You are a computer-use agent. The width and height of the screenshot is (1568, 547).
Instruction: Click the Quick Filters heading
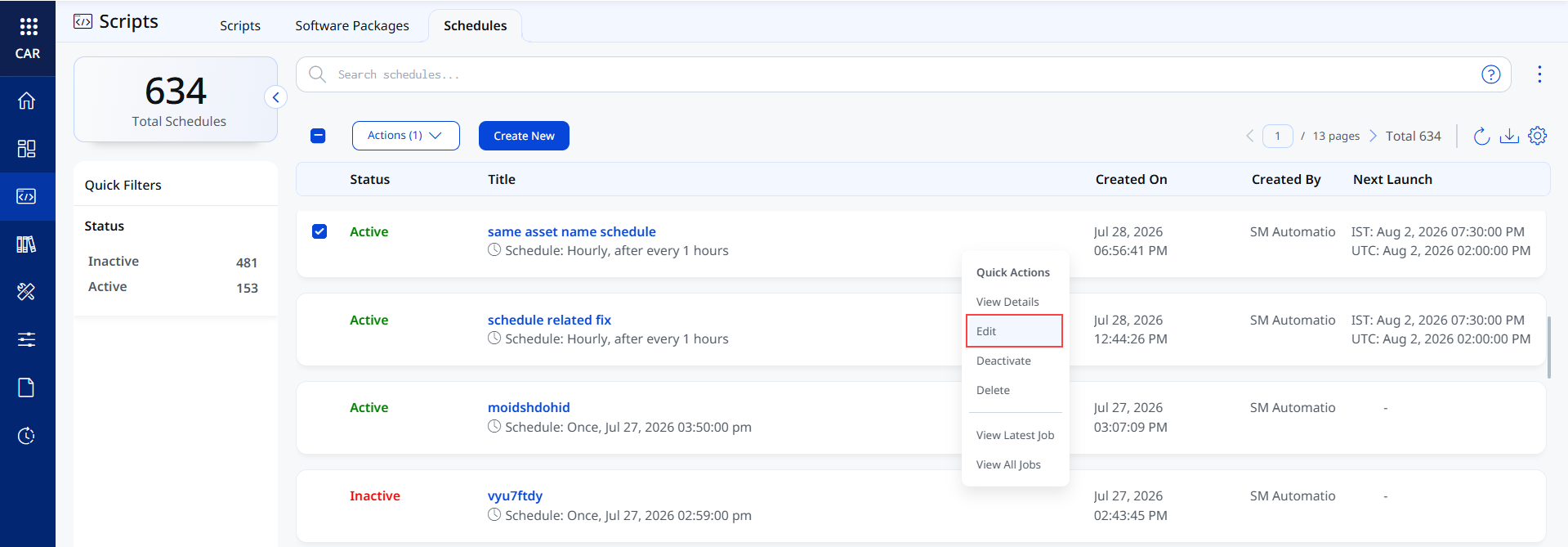[x=123, y=185]
